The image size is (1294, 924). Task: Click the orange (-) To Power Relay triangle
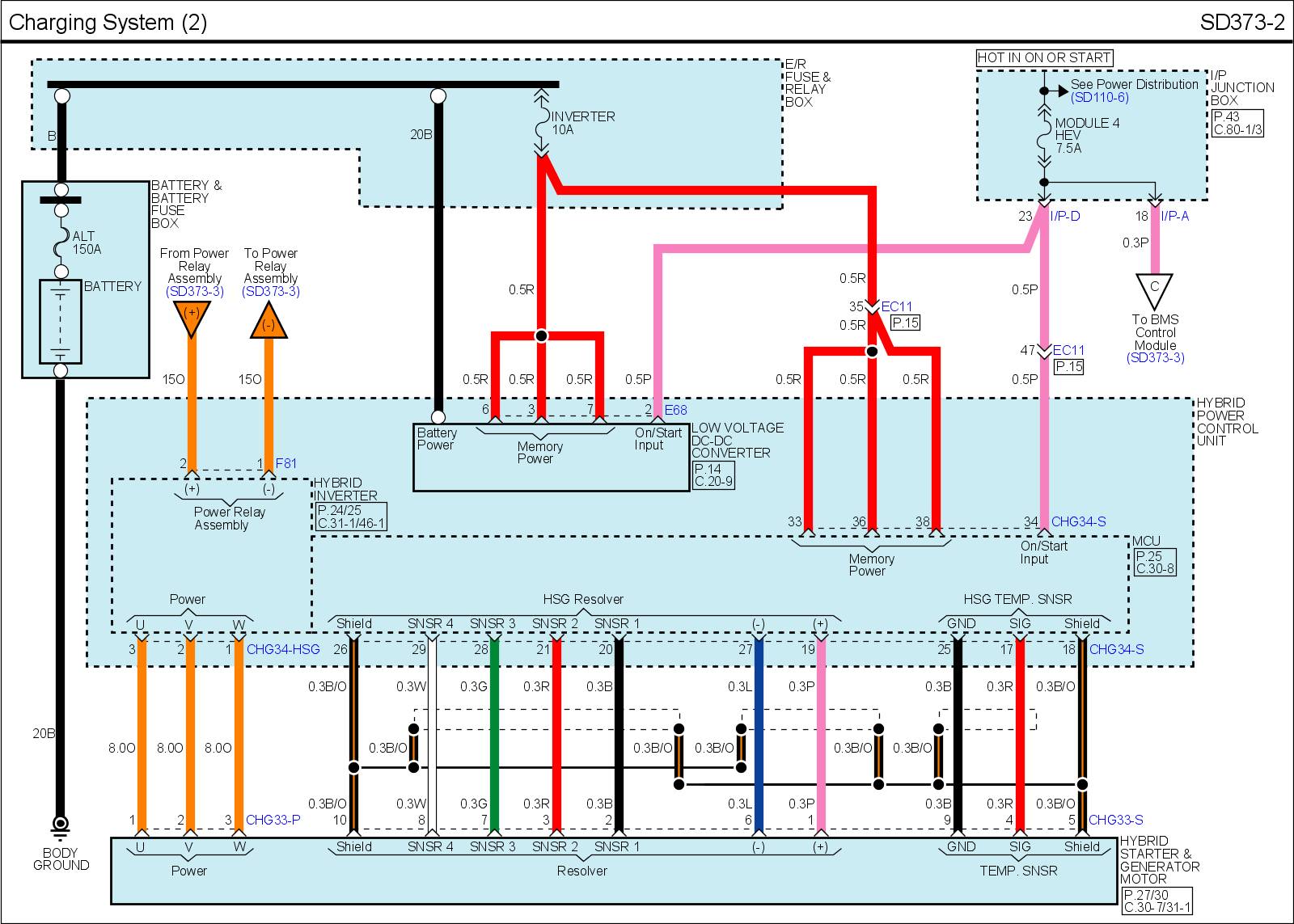tap(269, 320)
